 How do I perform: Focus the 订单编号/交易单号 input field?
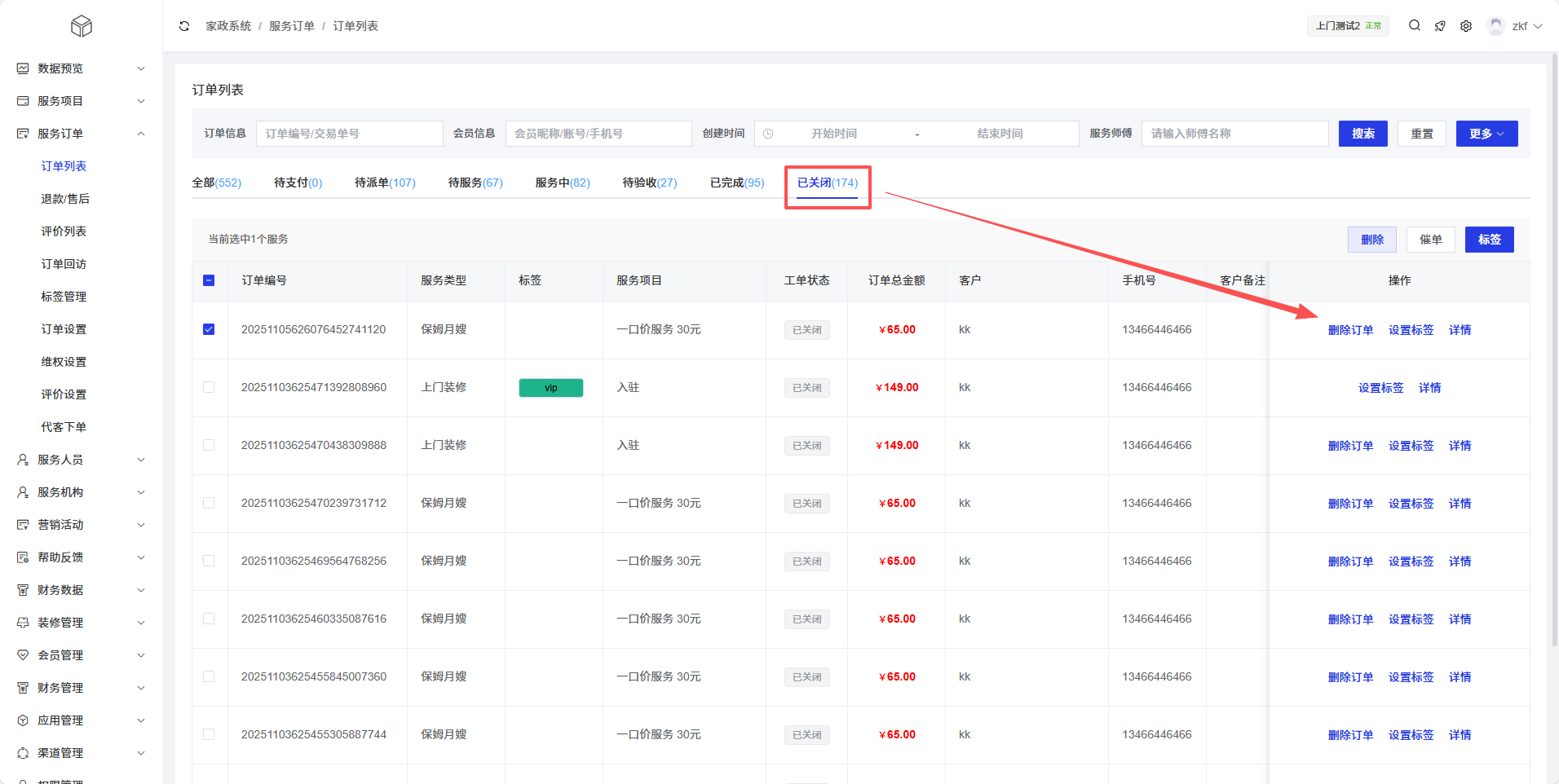tap(350, 134)
